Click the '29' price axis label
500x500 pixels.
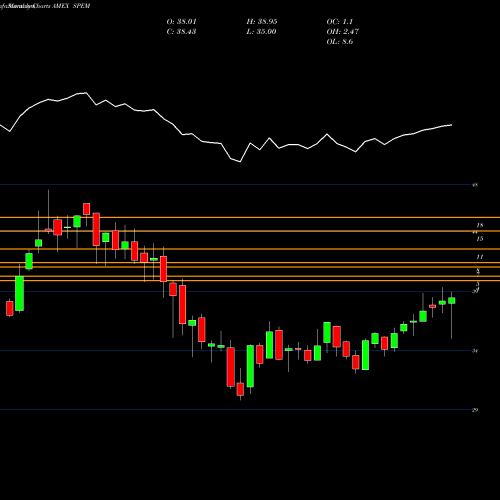[x=475, y=410]
